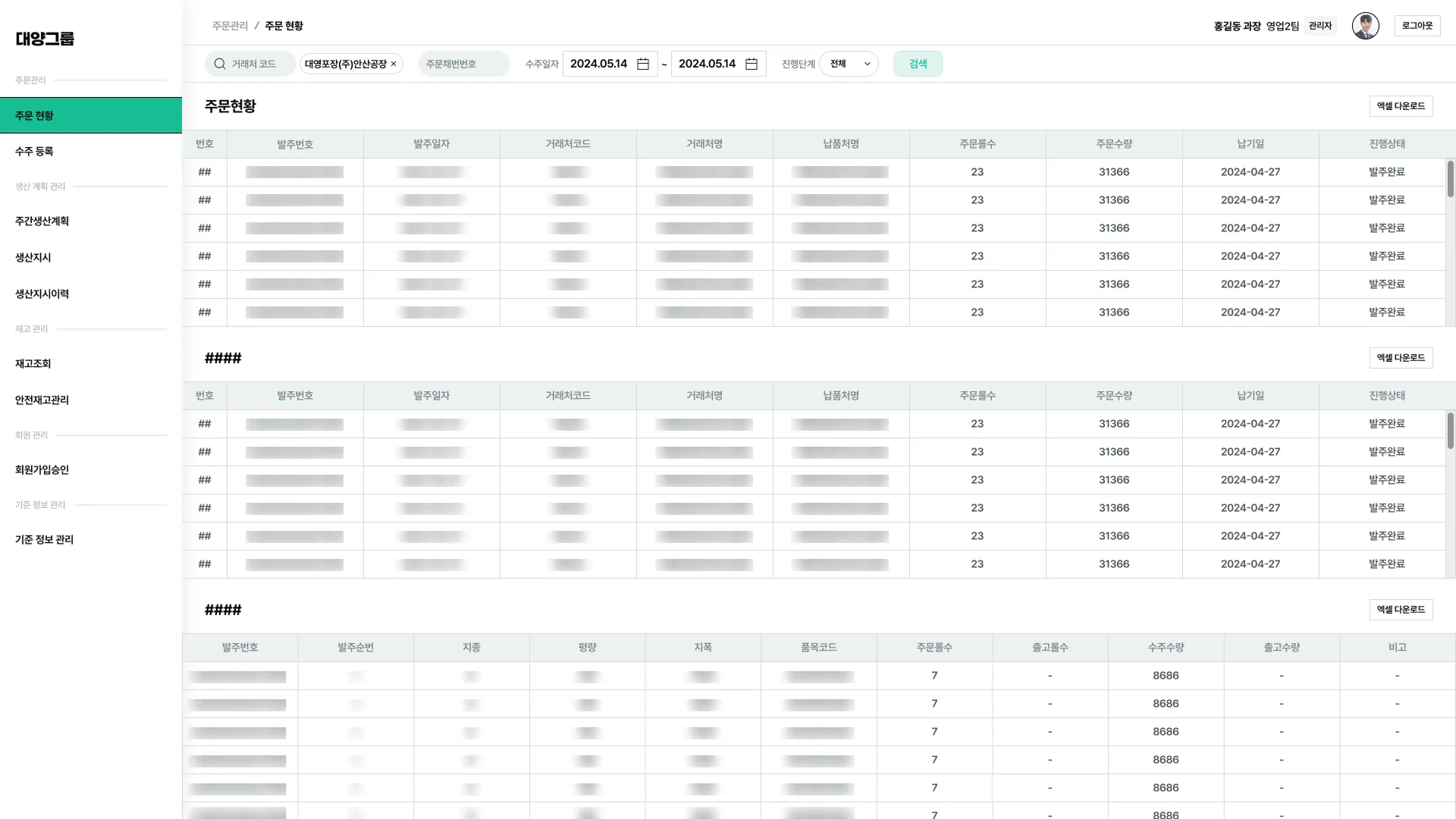Click the 진행상태 header in second table
This screenshot has width=1456, height=819.
[1387, 396]
